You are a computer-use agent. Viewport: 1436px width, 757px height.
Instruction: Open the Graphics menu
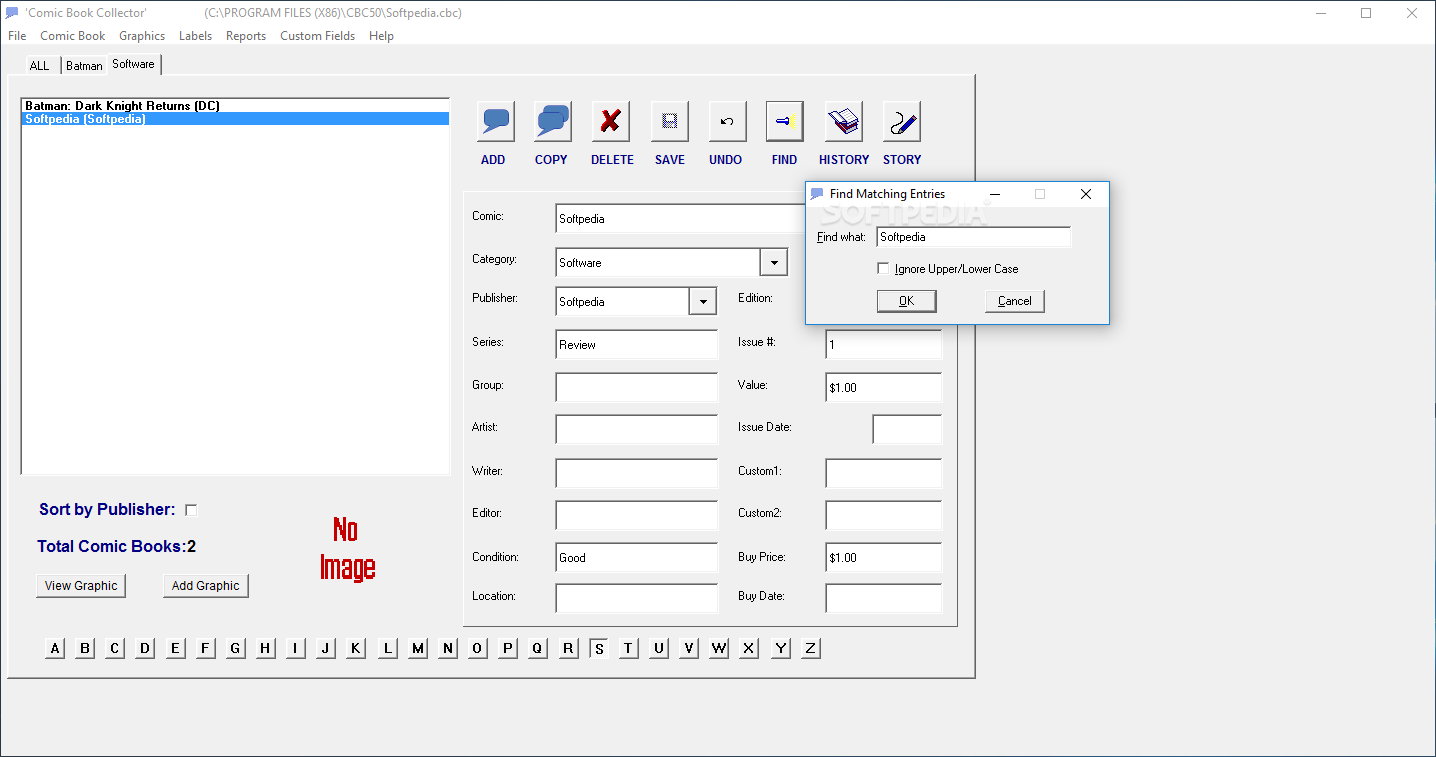(x=142, y=36)
